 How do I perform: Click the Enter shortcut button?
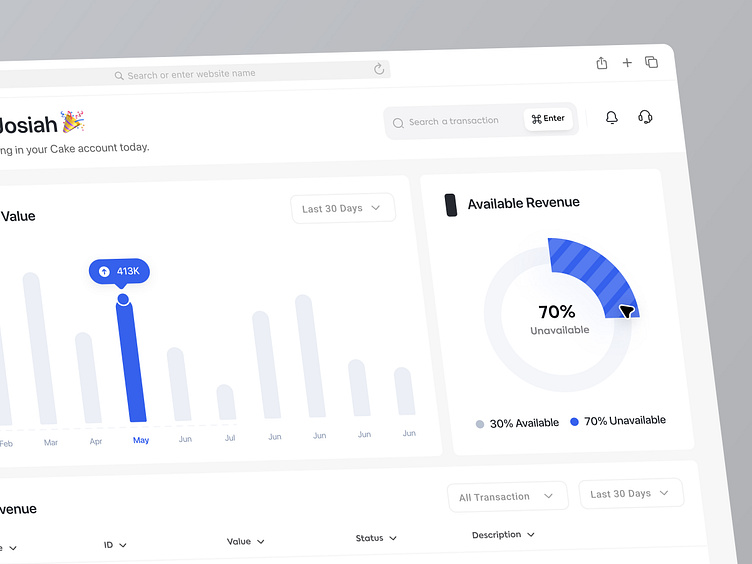coord(548,118)
